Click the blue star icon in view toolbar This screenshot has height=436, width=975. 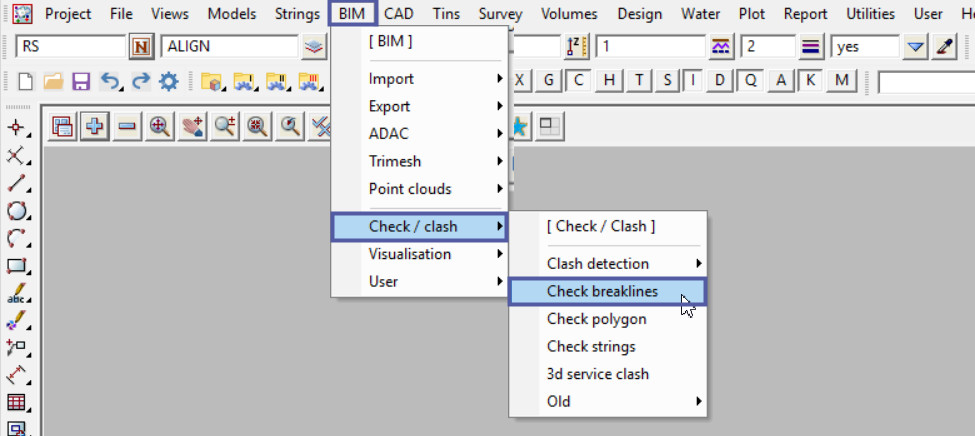coord(519,126)
